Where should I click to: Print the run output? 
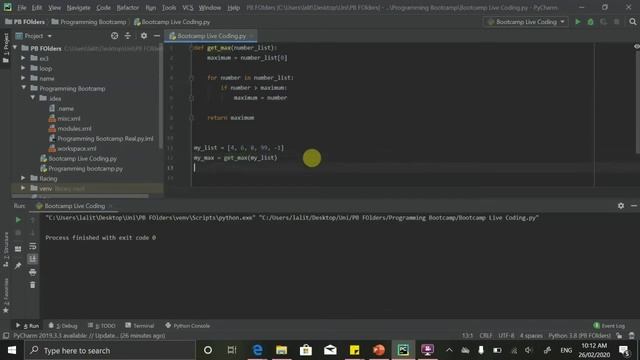33,272
